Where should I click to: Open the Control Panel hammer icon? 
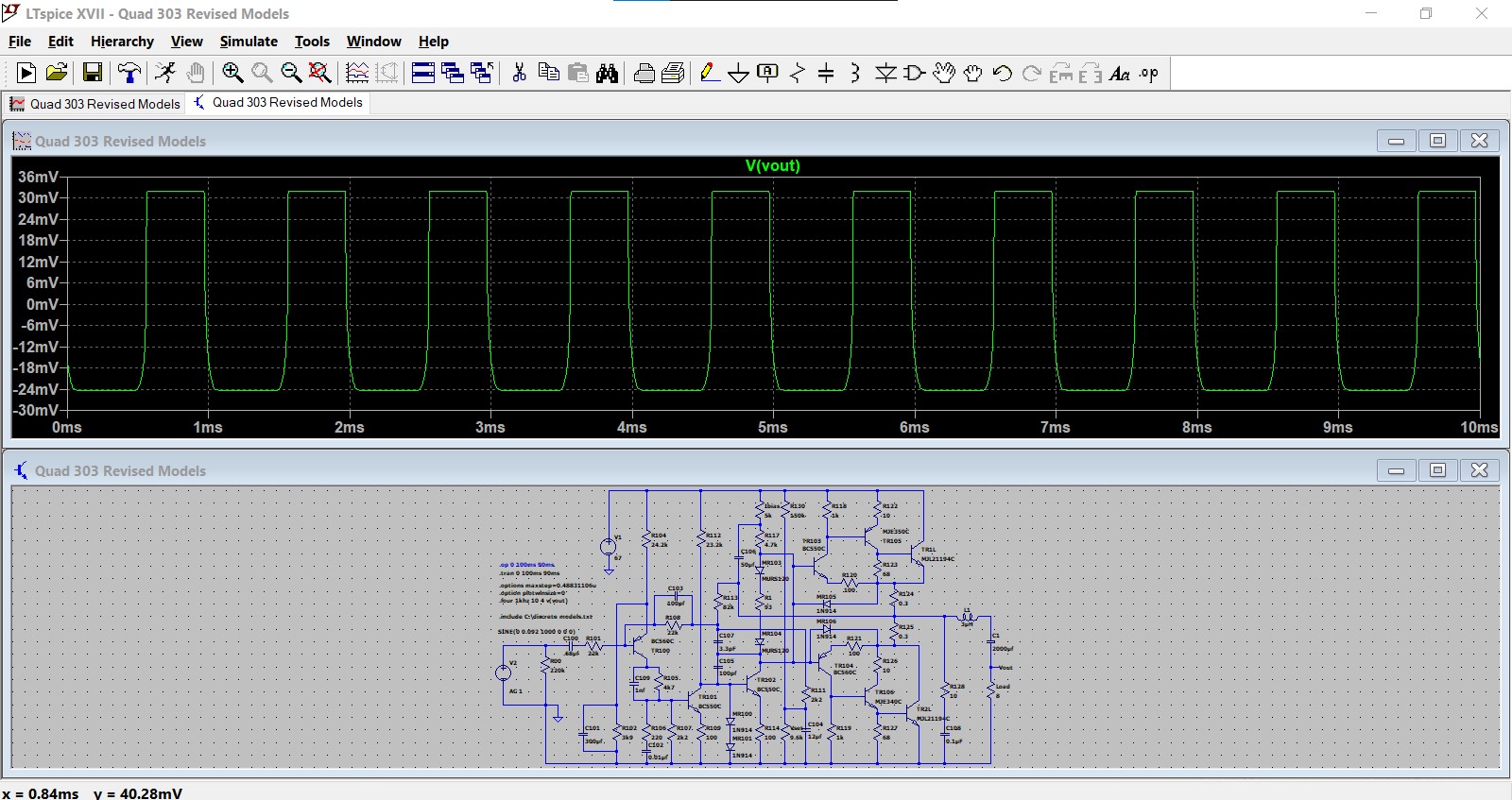[129, 73]
